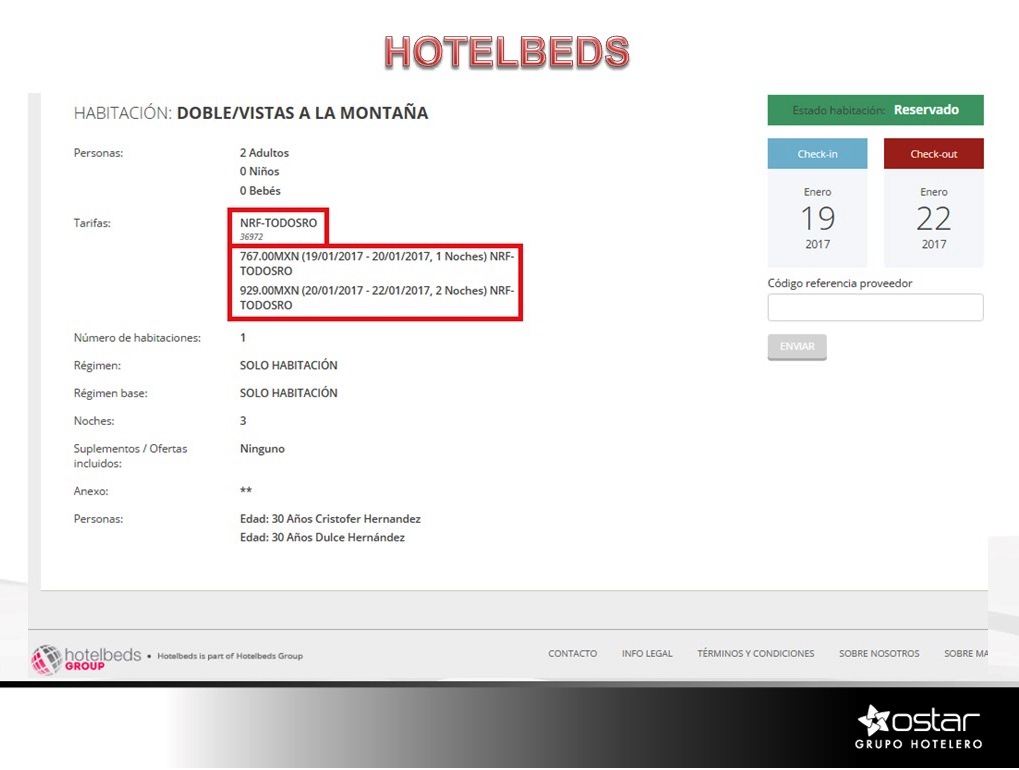1019x770 pixels.
Task: Open TÉRMINOS Y CONDICIONES link
Action: pos(755,654)
